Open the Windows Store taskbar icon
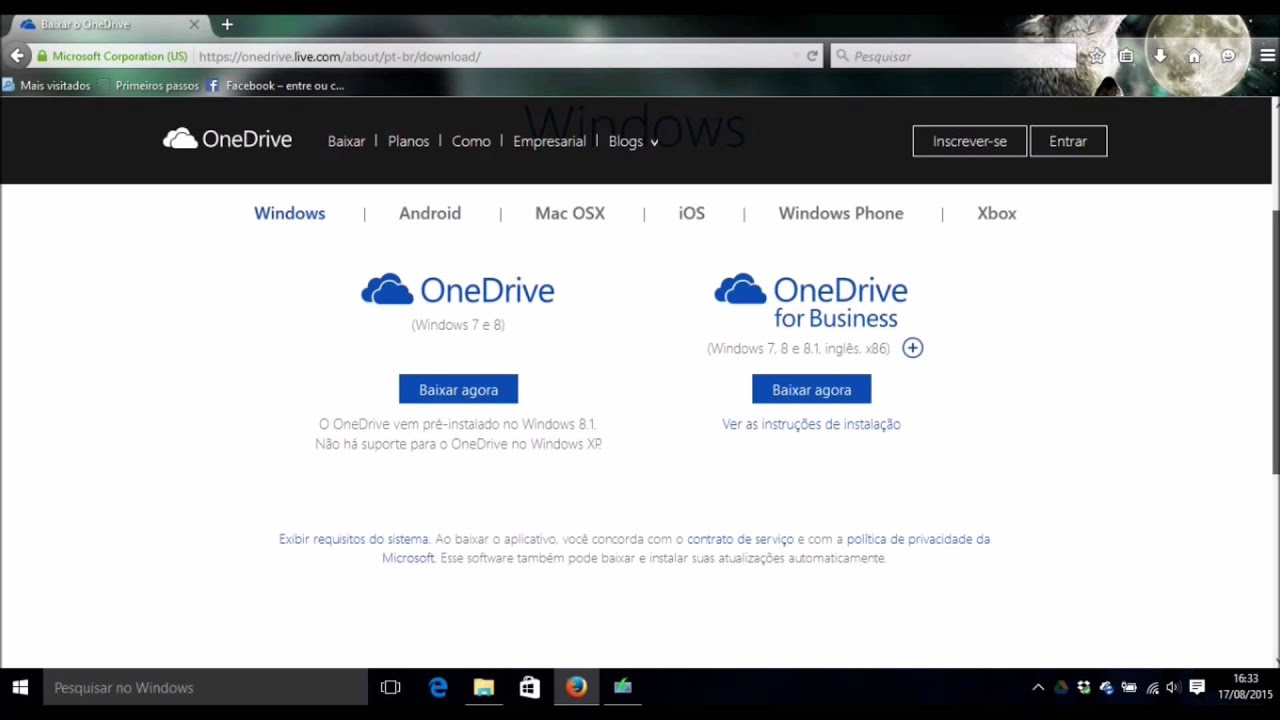 tap(530, 688)
